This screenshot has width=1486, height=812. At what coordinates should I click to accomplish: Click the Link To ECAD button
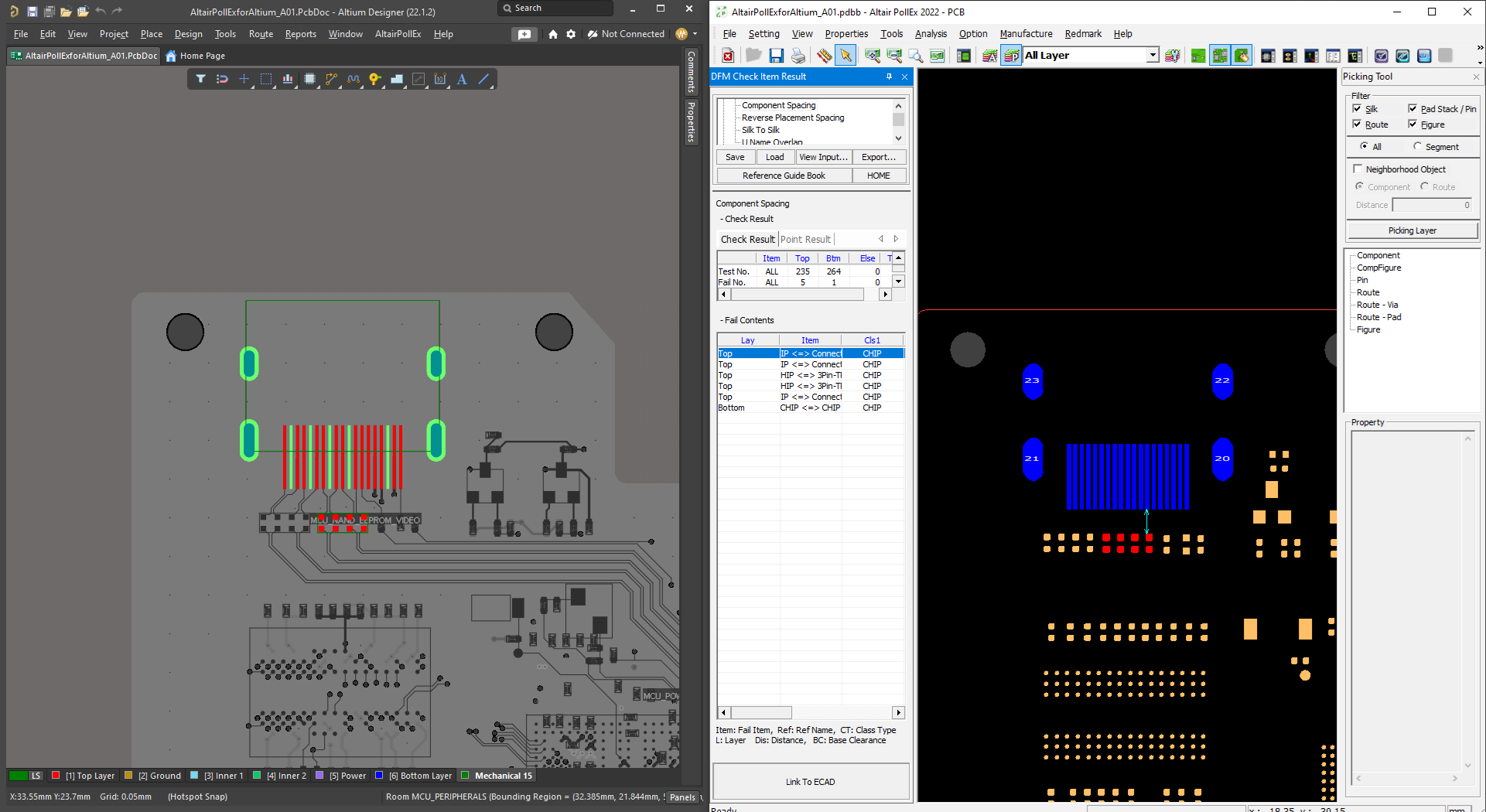tap(810, 782)
